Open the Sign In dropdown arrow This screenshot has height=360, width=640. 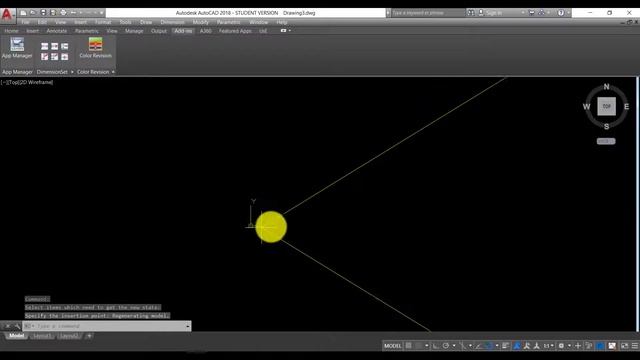[x=523, y=13]
